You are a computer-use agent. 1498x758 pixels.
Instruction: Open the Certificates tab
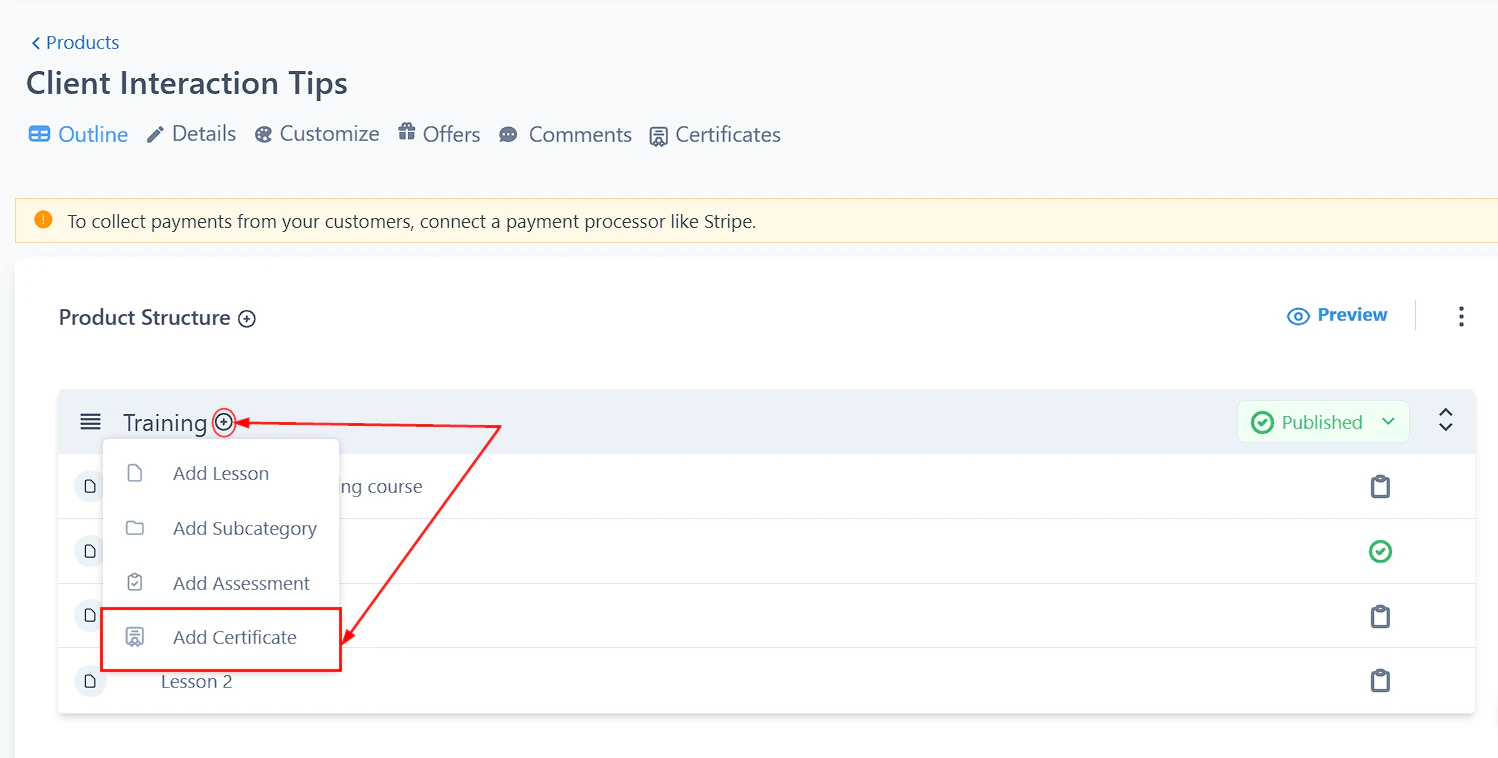[x=715, y=135]
